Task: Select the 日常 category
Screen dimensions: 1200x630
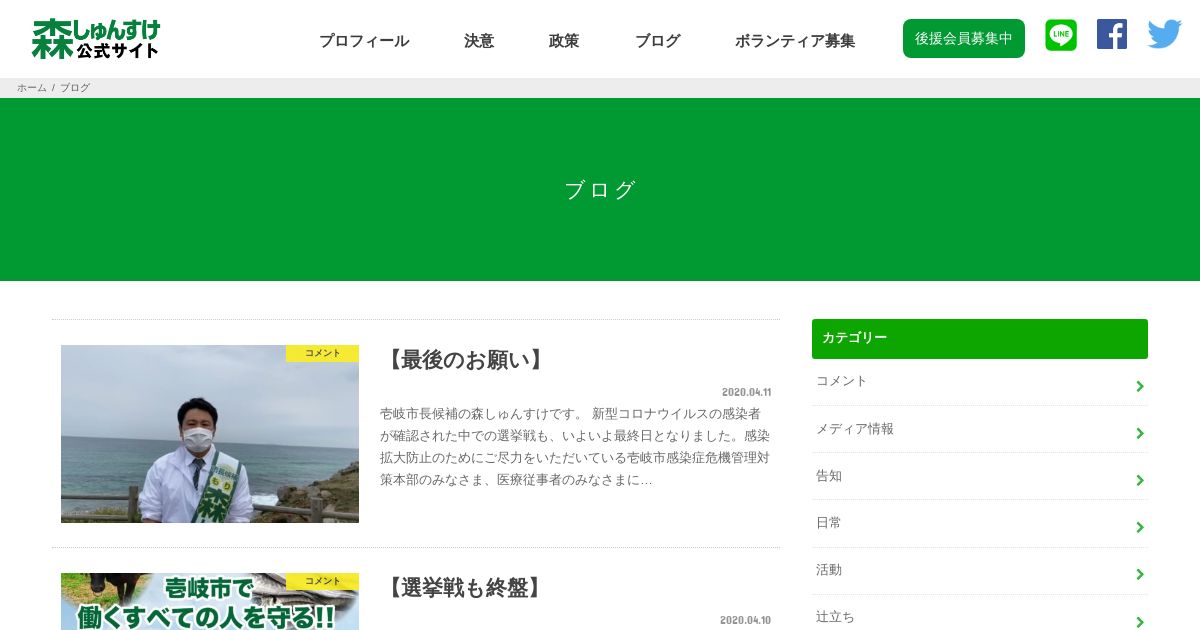Action: coord(980,523)
